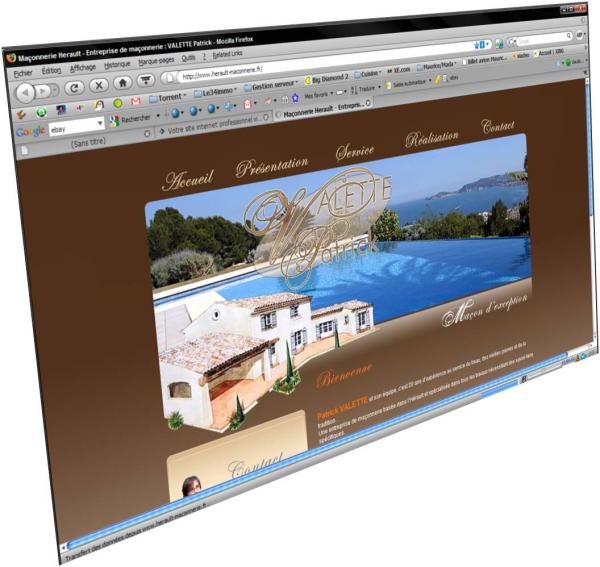Screen dimensions: 600x567
Task: Close the (Sans titre) tab
Action: click(x=147, y=134)
